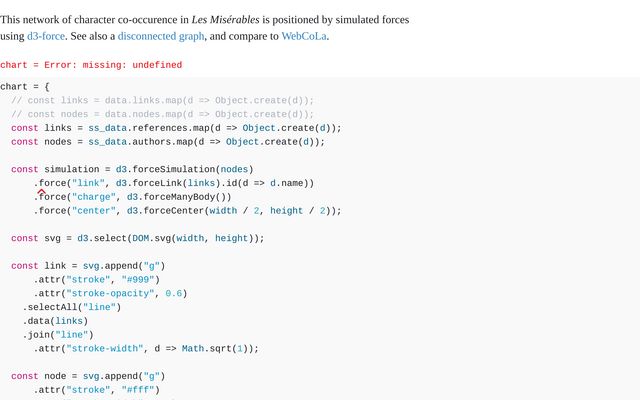Screen dimensions: 640x400
Task: Place cursor on the "chart = {" line
Action: pos(32,87)
